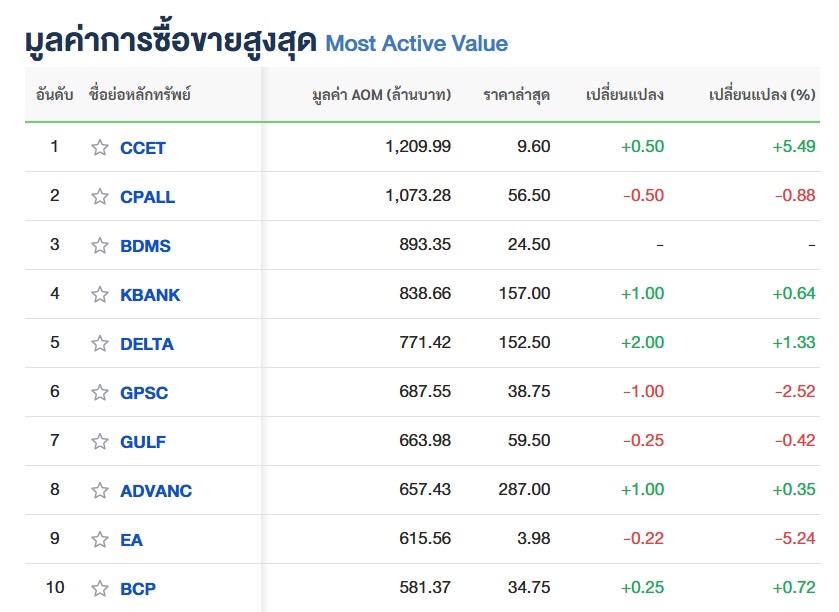Toggle favorite star for GULF
839x612 pixels.
pos(100,441)
